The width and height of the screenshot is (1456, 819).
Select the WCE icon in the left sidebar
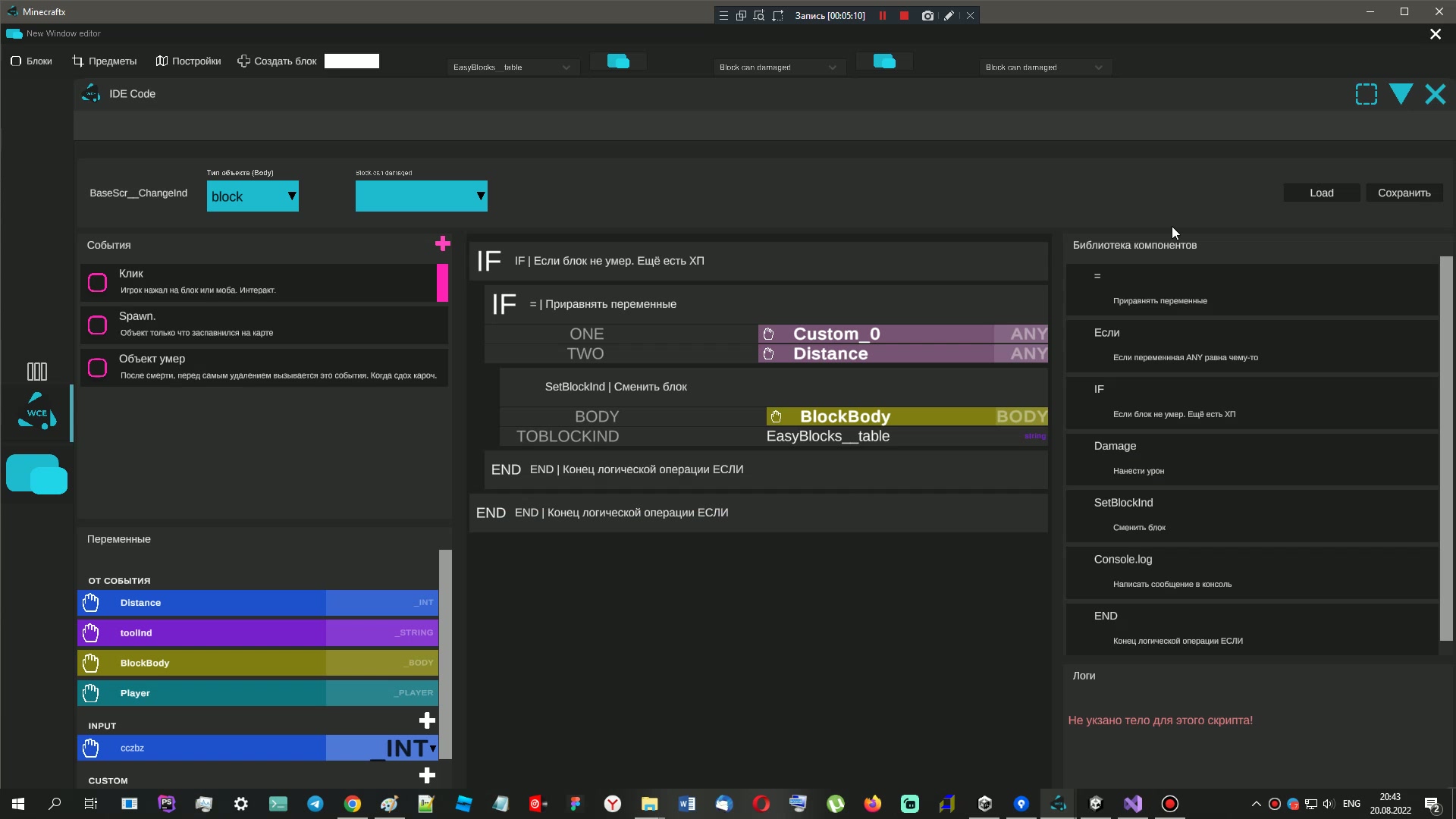[36, 412]
